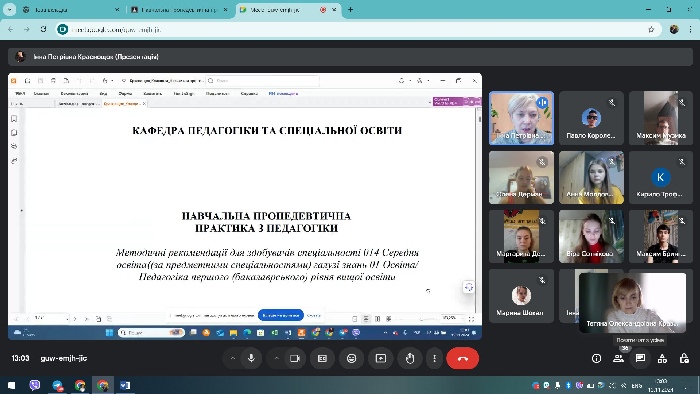Open more options three-dot menu
The height and width of the screenshot is (394, 700).
point(434,358)
